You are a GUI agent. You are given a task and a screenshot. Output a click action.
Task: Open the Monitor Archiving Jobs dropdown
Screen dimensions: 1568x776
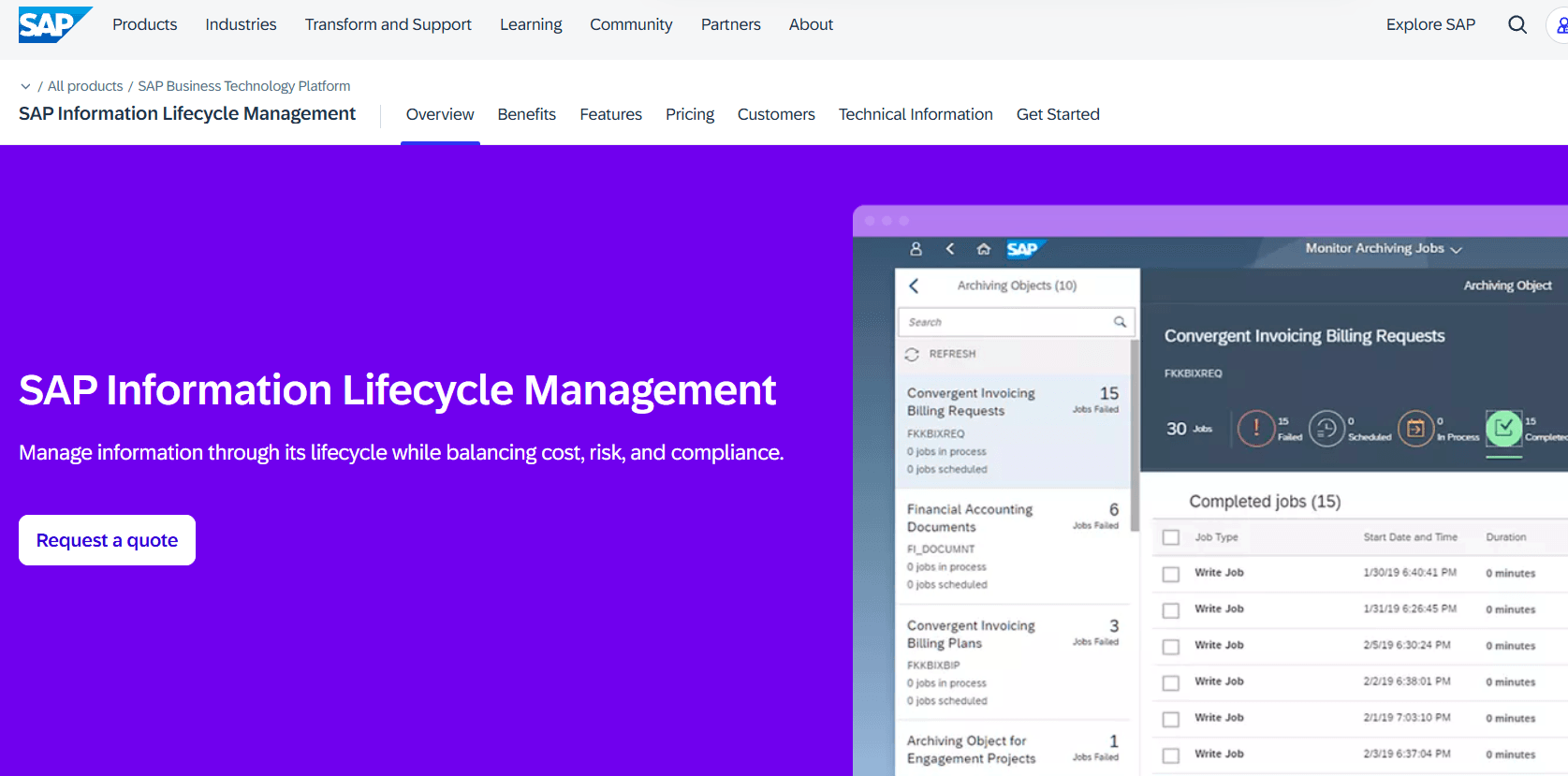[1384, 248]
